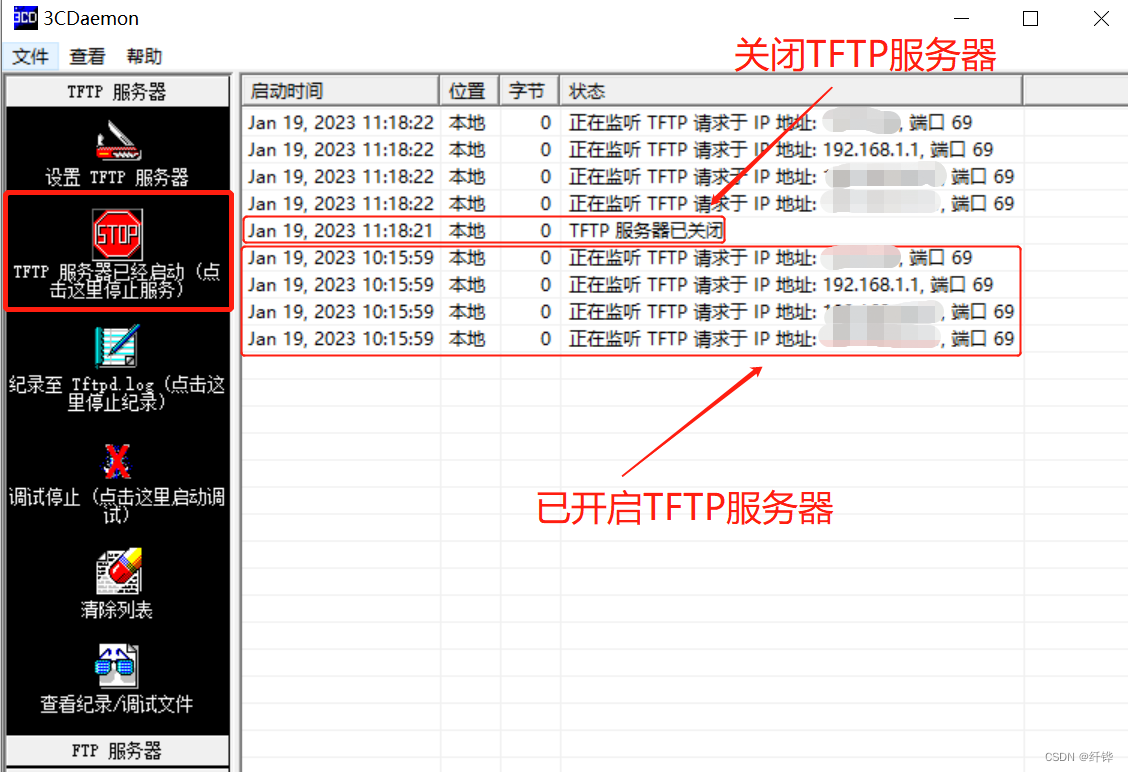Open the 文件 menu

[30, 56]
